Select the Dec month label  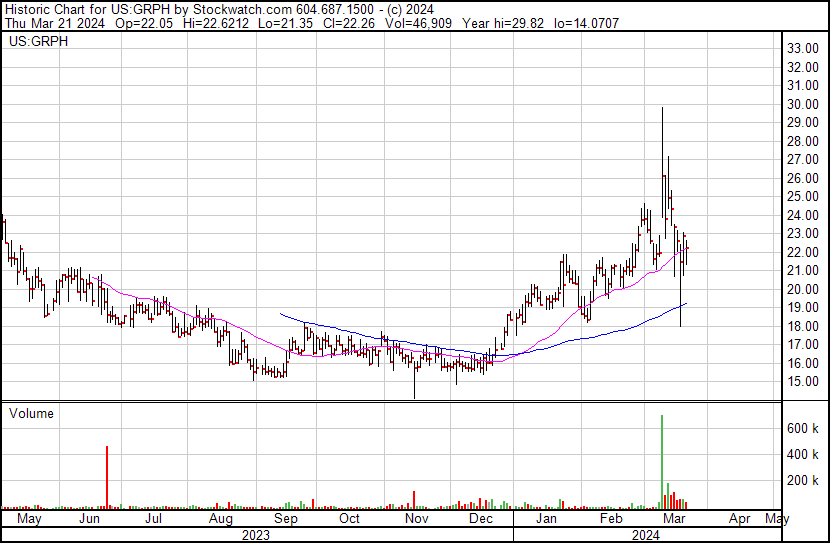coord(481,519)
